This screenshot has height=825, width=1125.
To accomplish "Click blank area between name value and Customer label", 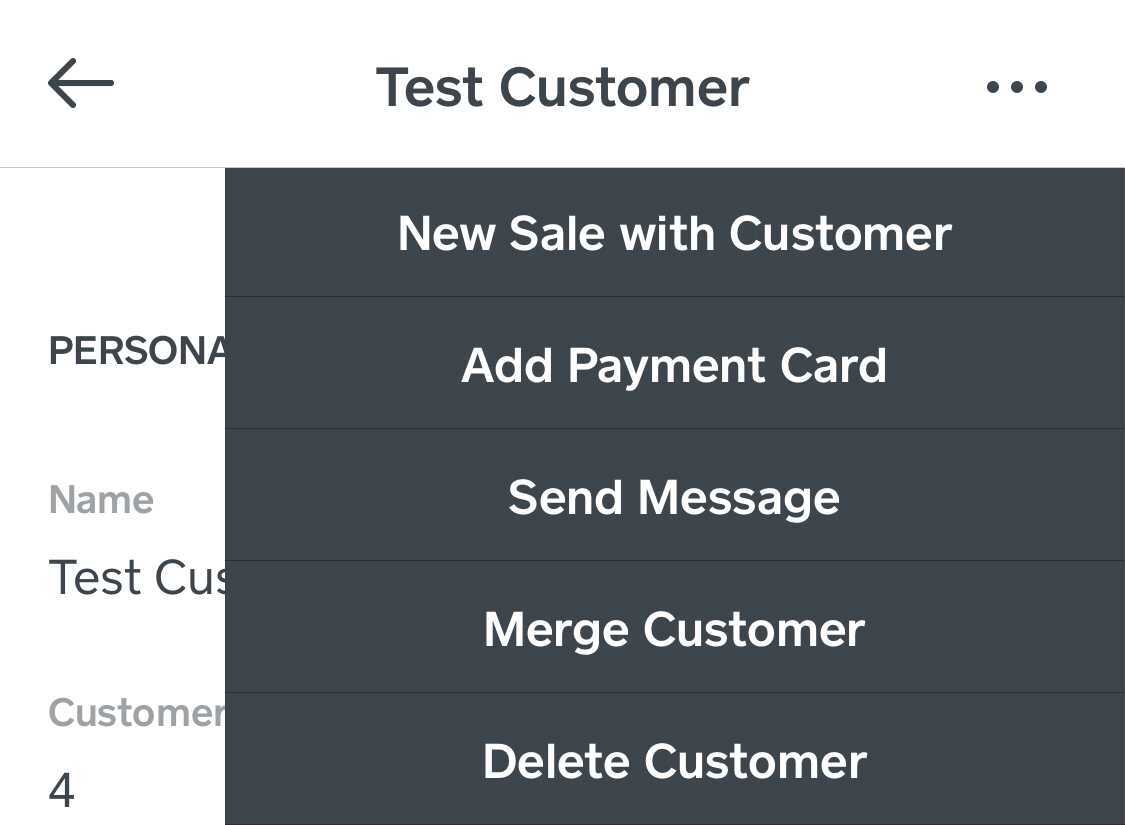I will (112, 645).
